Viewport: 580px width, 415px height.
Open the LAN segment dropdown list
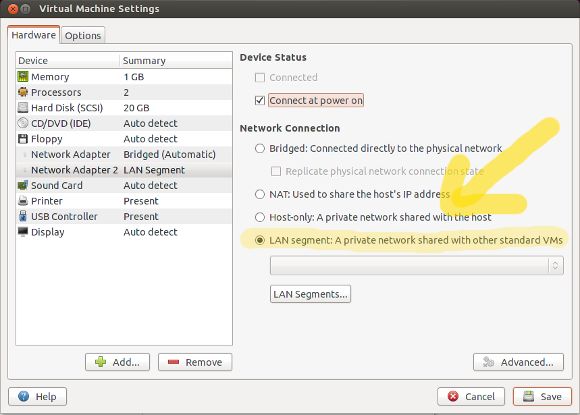click(x=417, y=265)
